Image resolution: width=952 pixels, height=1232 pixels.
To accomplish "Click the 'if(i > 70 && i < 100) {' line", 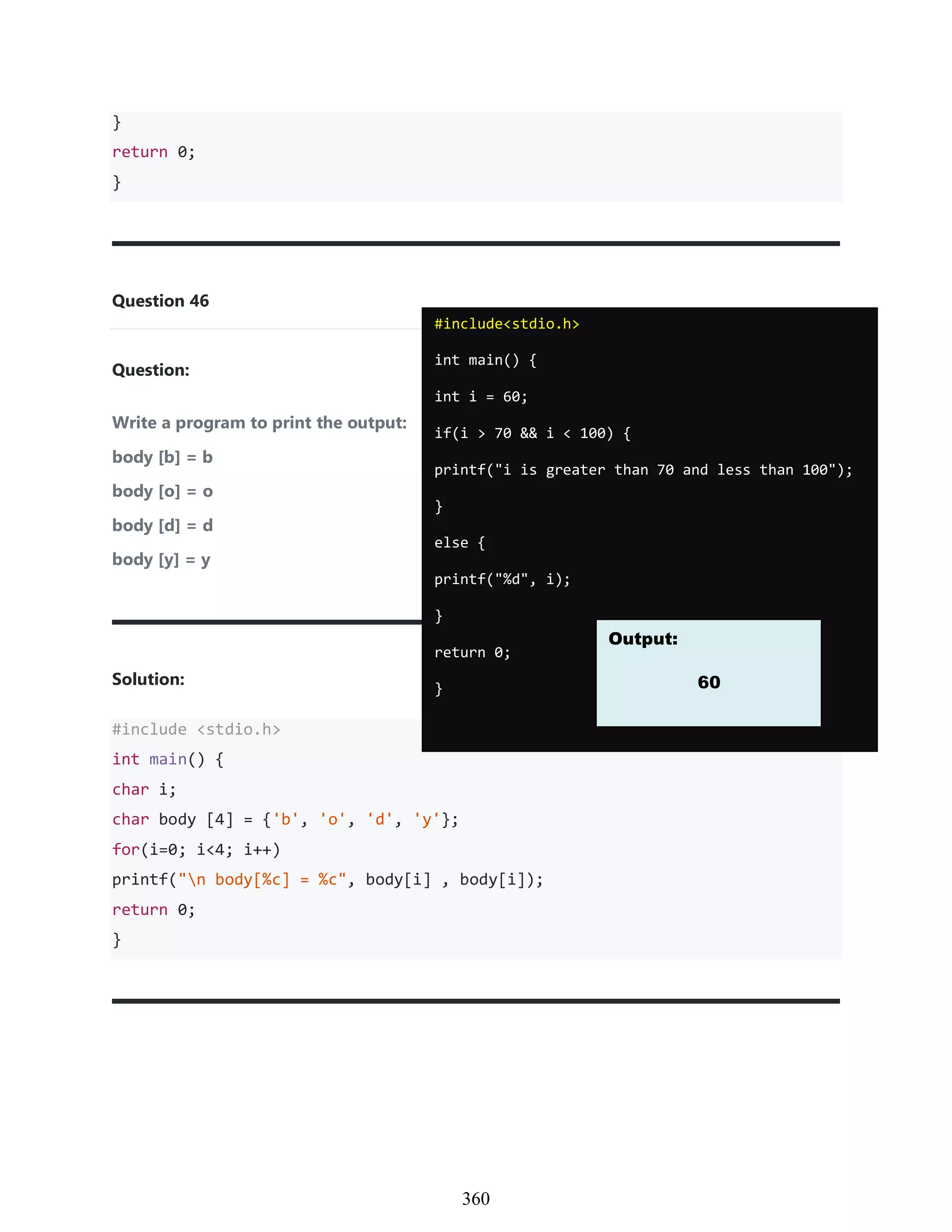I will 532,433.
